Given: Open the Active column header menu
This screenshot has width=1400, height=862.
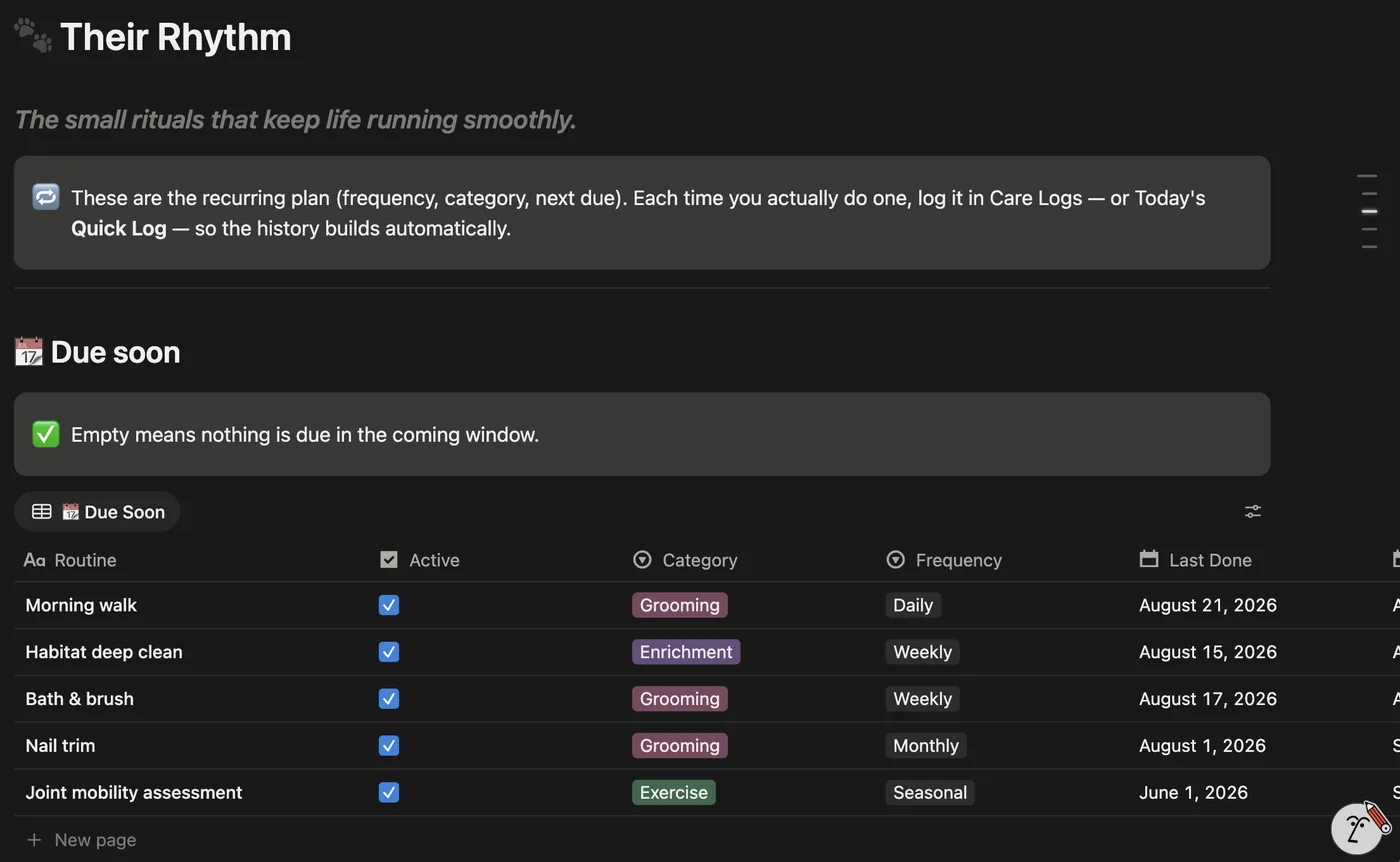Looking at the screenshot, I should (x=420, y=560).
